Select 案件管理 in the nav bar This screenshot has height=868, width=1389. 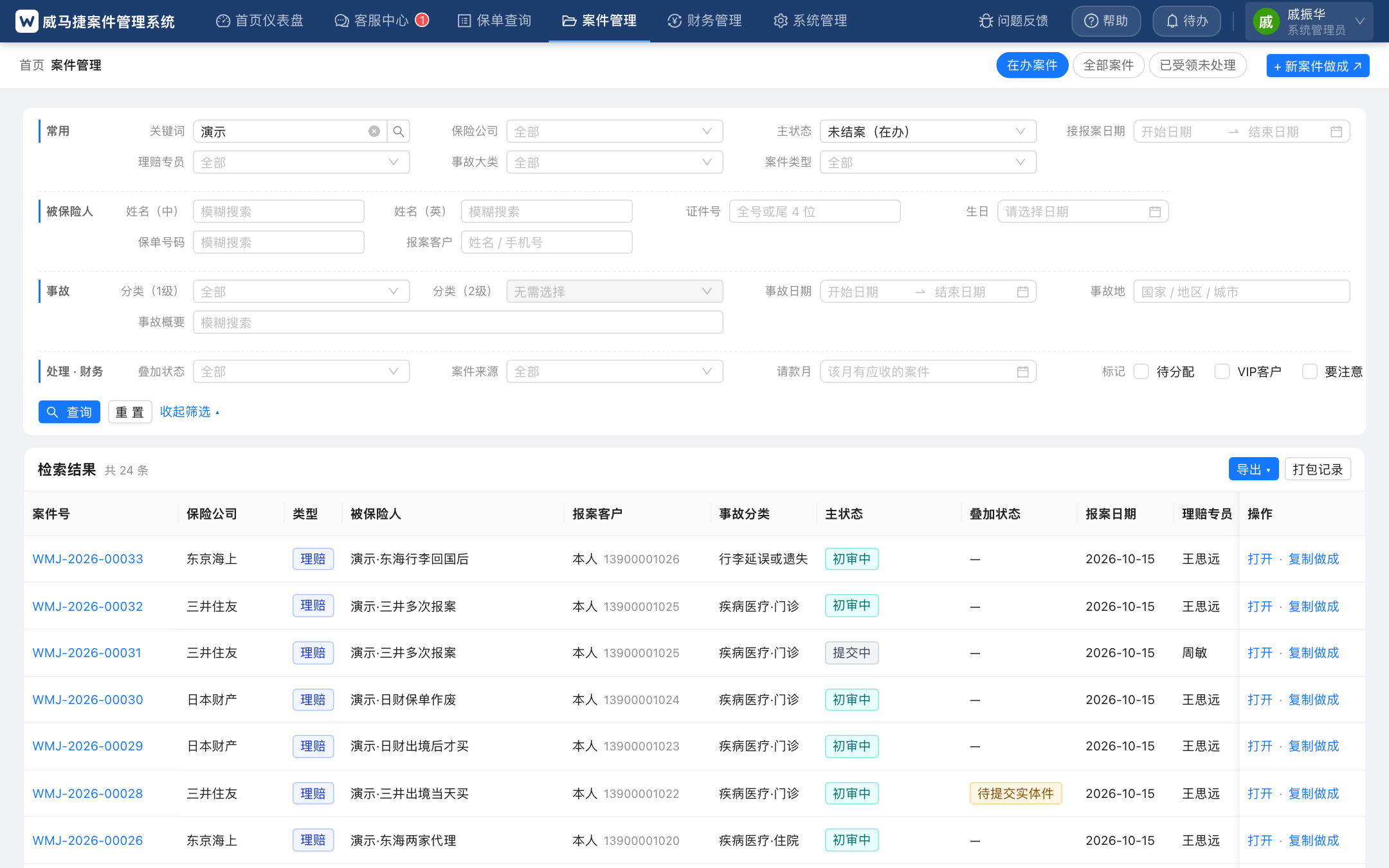click(599, 21)
